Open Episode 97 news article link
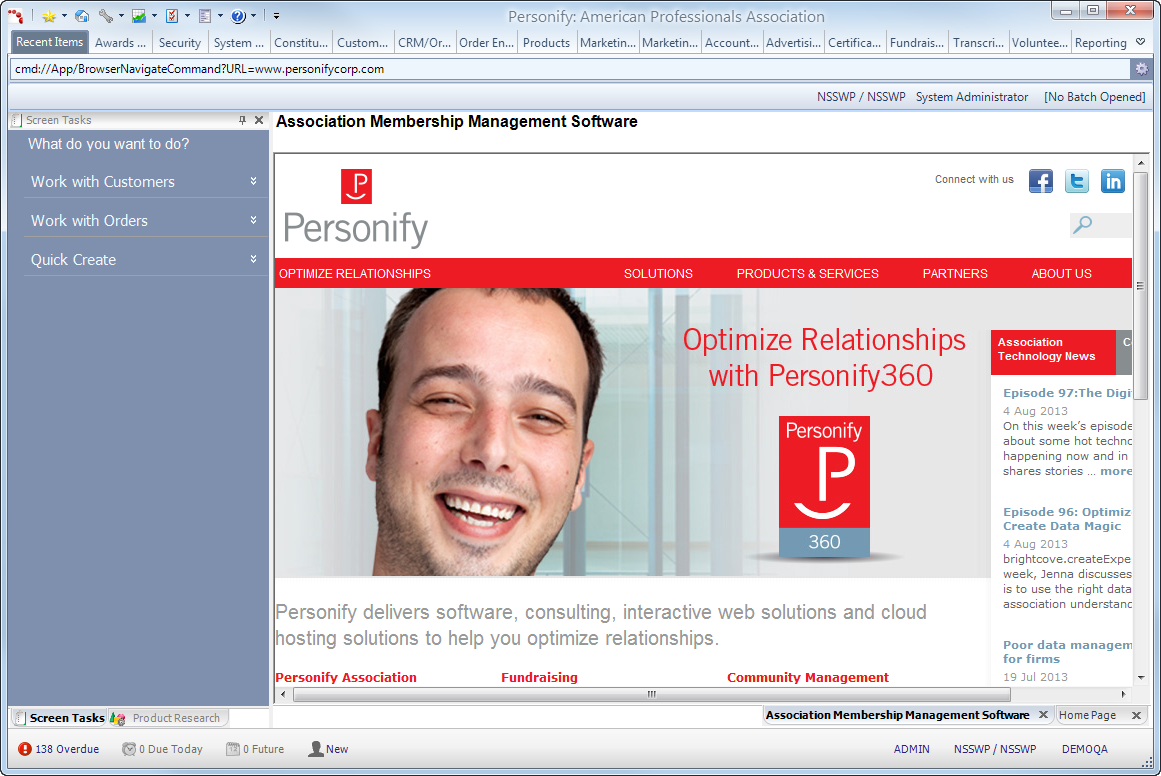Viewport: 1161px width, 776px height. click(x=1067, y=392)
